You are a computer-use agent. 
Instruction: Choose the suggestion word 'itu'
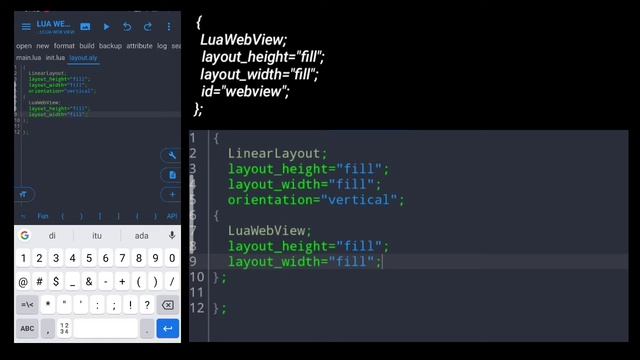pyautogui.click(x=97, y=236)
